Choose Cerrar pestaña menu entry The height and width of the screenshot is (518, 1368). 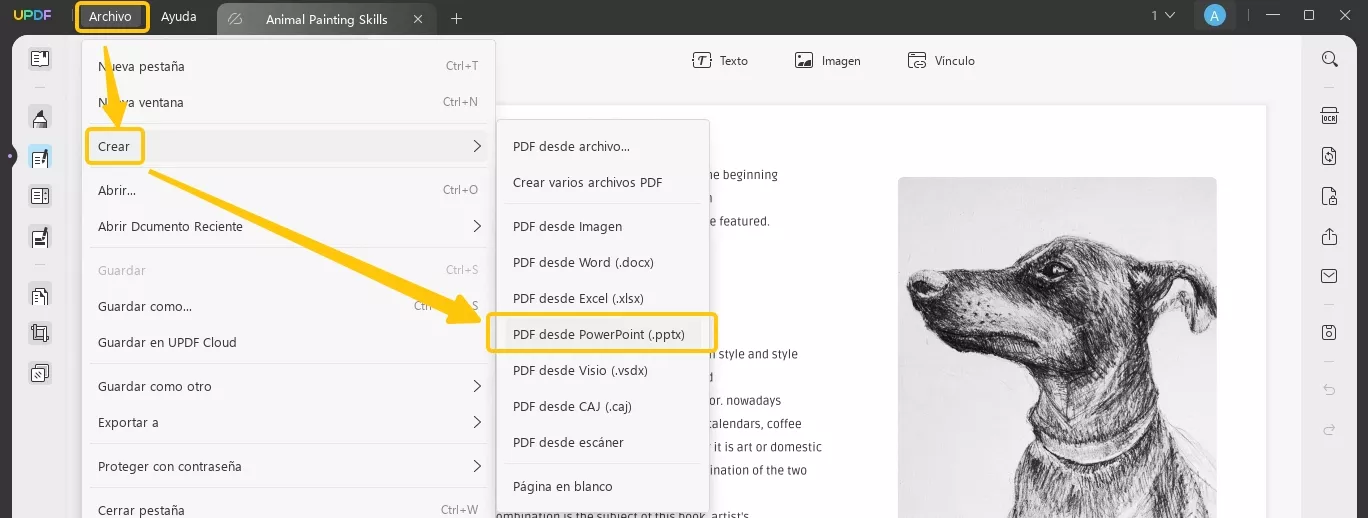pos(288,509)
